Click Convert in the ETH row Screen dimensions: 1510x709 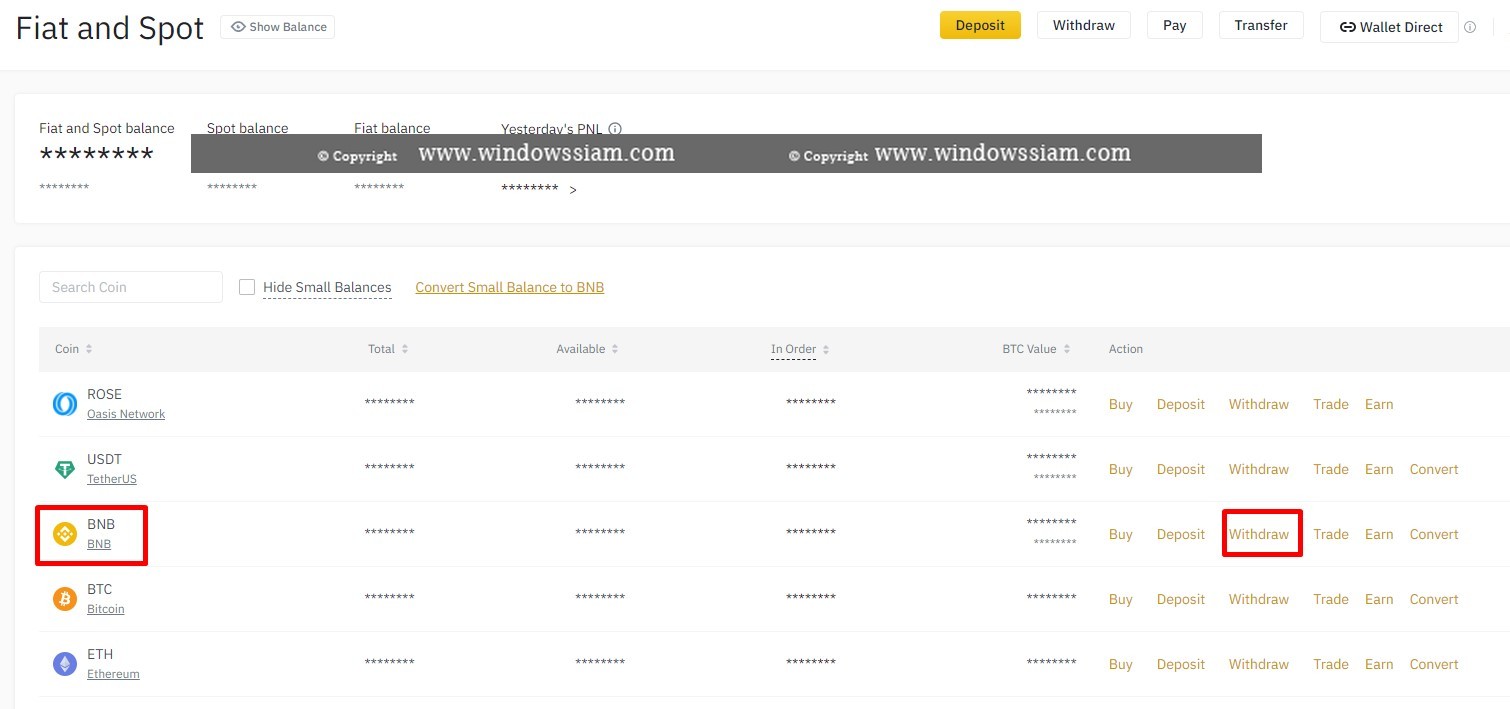1434,664
